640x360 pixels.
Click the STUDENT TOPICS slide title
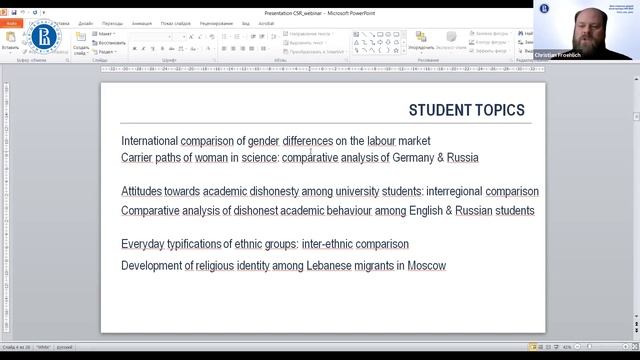tap(467, 110)
